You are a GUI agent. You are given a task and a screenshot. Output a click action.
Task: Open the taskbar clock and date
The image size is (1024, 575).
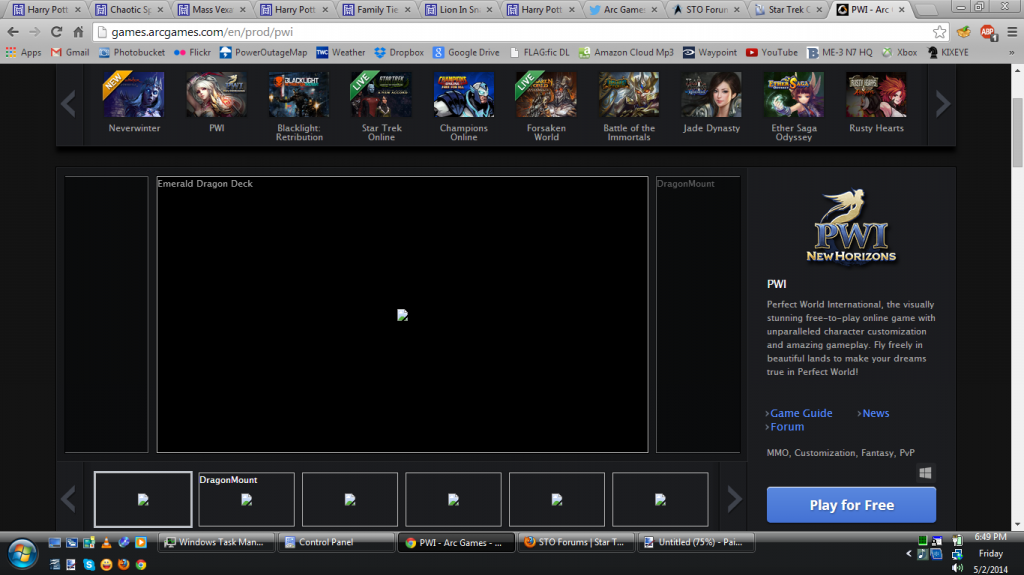tap(991, 553)
